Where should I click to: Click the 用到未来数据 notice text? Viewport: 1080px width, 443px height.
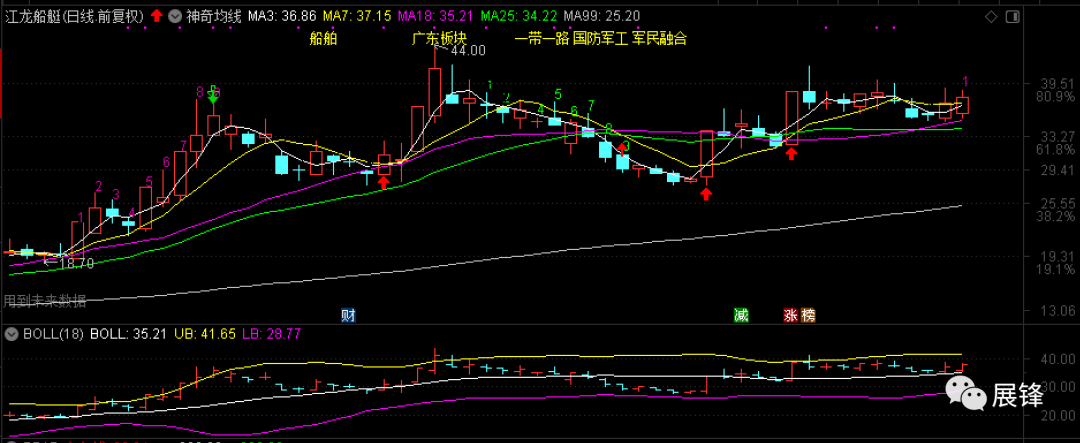45,300
